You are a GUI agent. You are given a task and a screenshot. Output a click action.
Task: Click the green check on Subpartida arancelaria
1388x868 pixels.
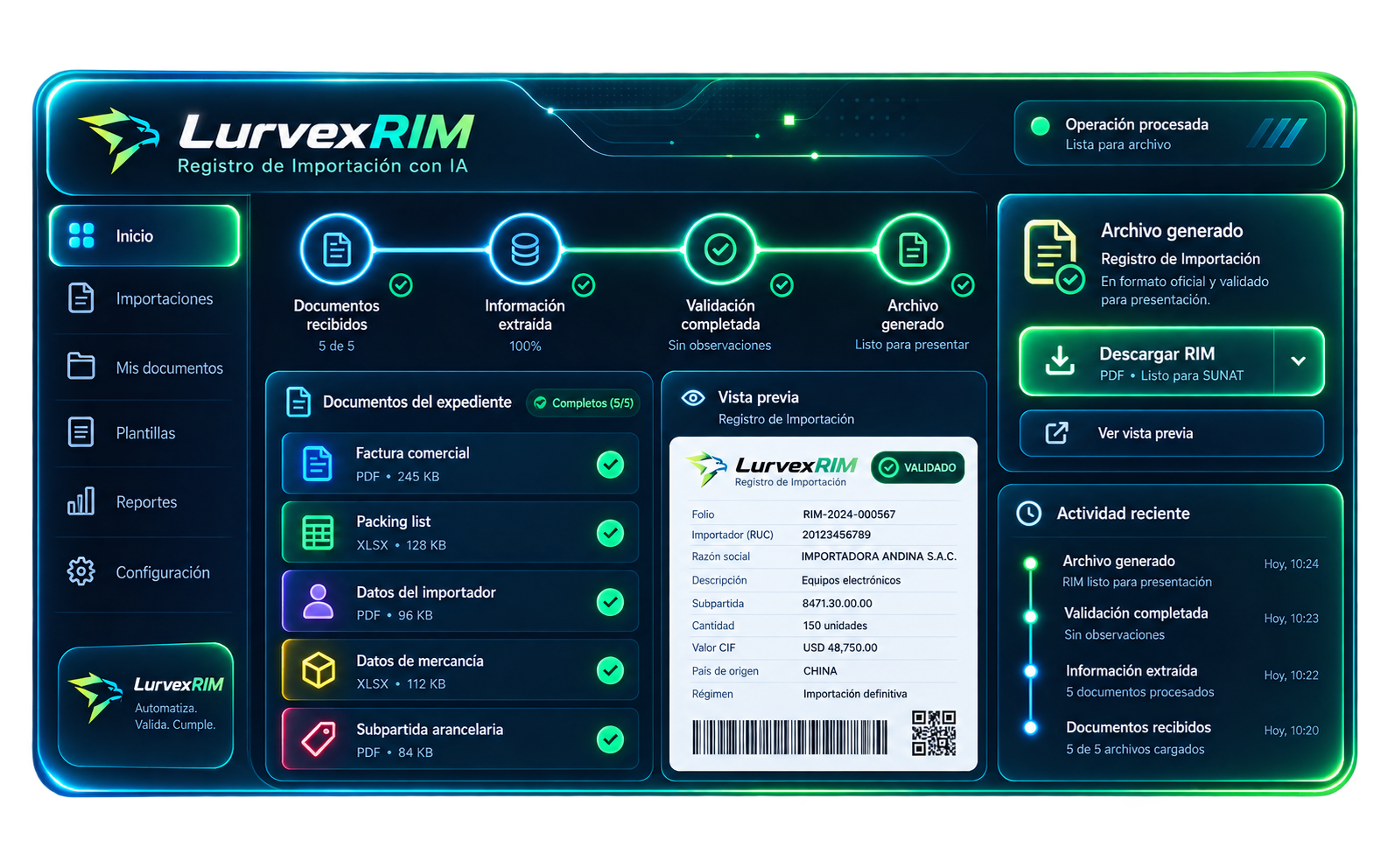pyautogui.click(x=610, y=739)
